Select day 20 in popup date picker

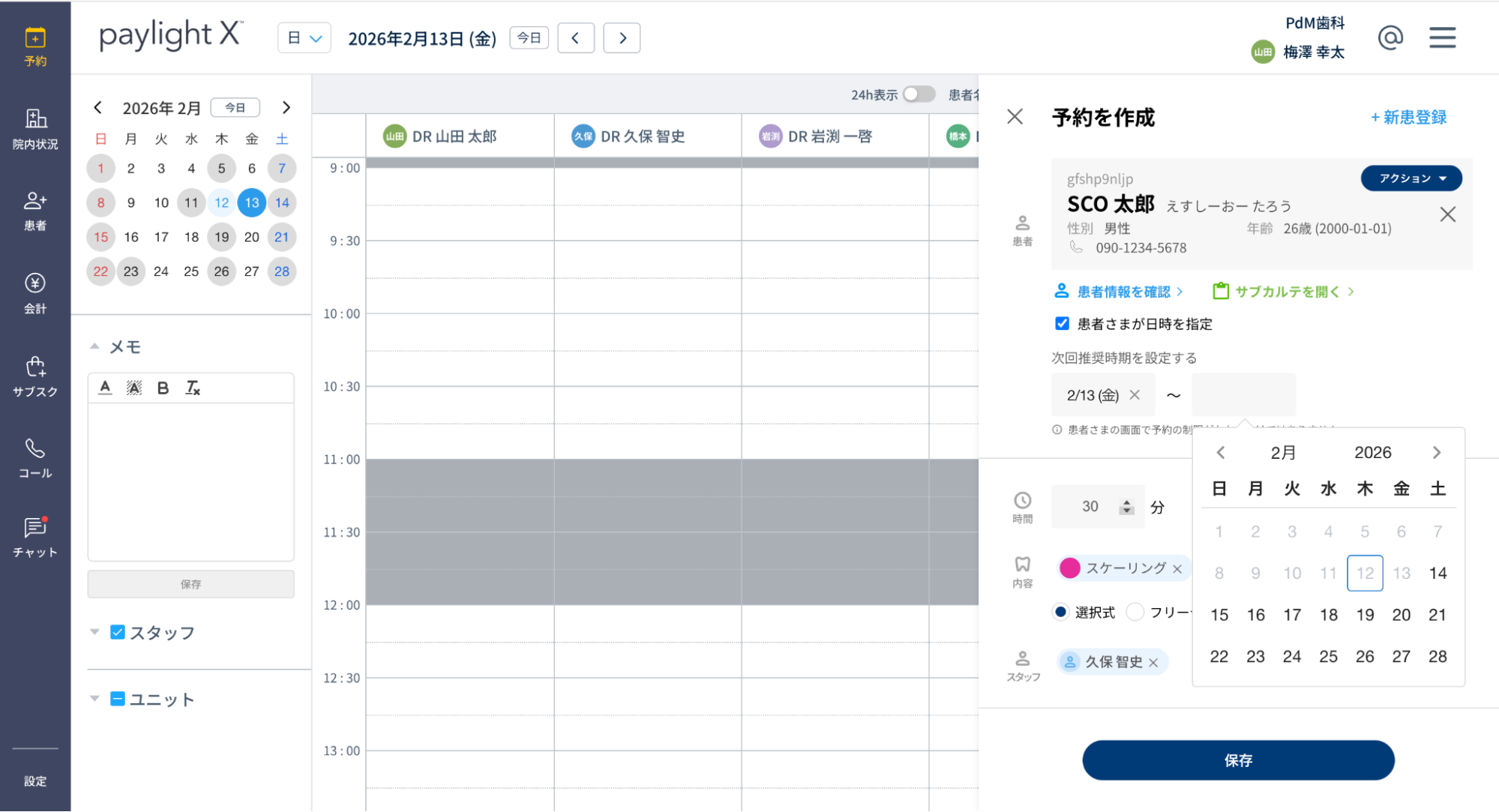(1401, 615)
